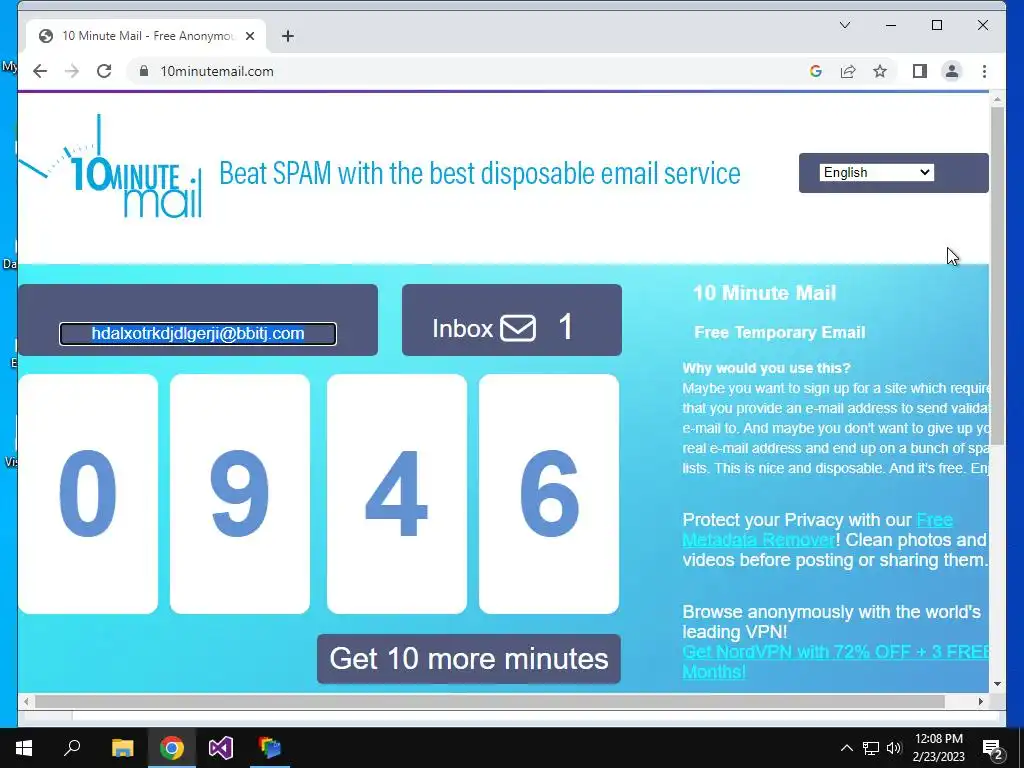Click the Chrome taskbar icon
1024x768 pixels.
172,748
